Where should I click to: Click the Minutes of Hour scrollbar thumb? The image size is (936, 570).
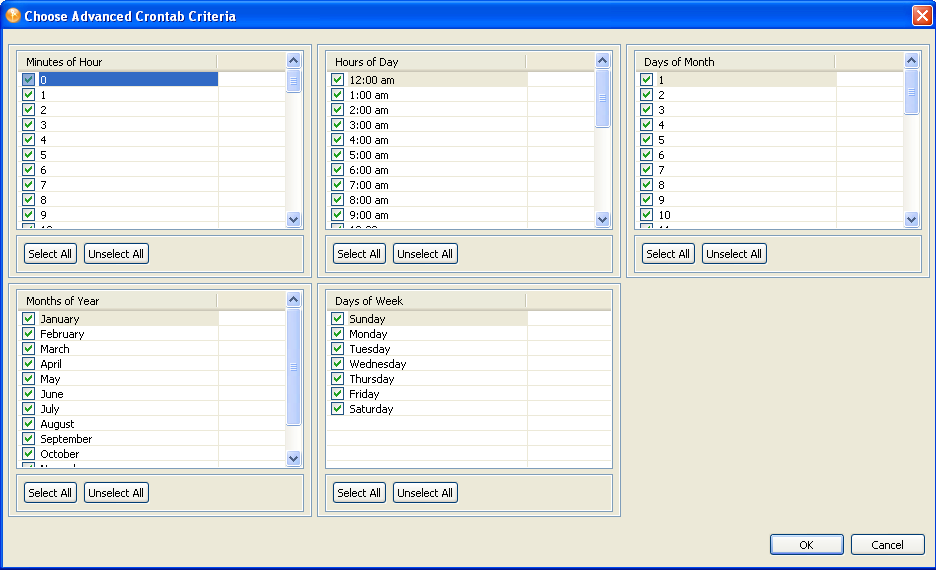(x=293, y=81)
